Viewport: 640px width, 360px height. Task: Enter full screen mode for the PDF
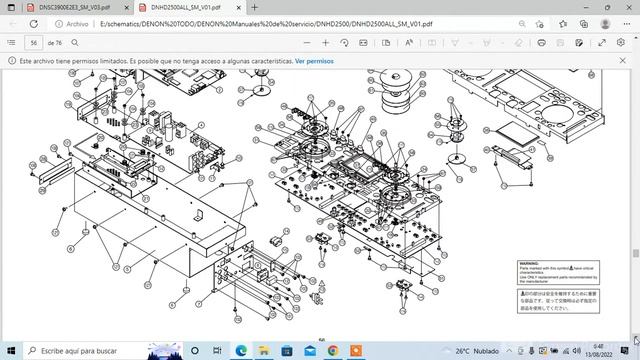point(602,42)
